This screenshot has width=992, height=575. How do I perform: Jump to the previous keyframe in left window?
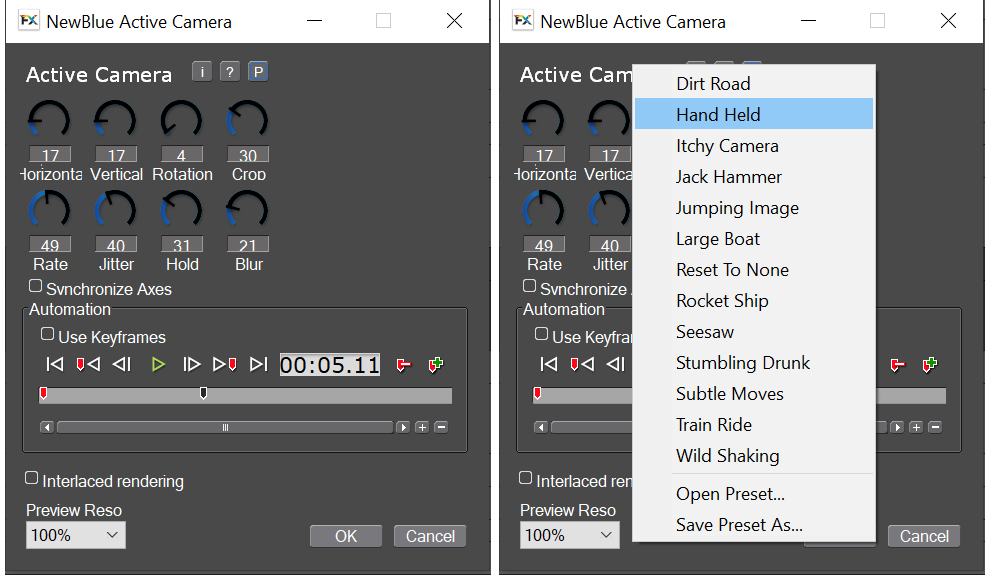87,365
